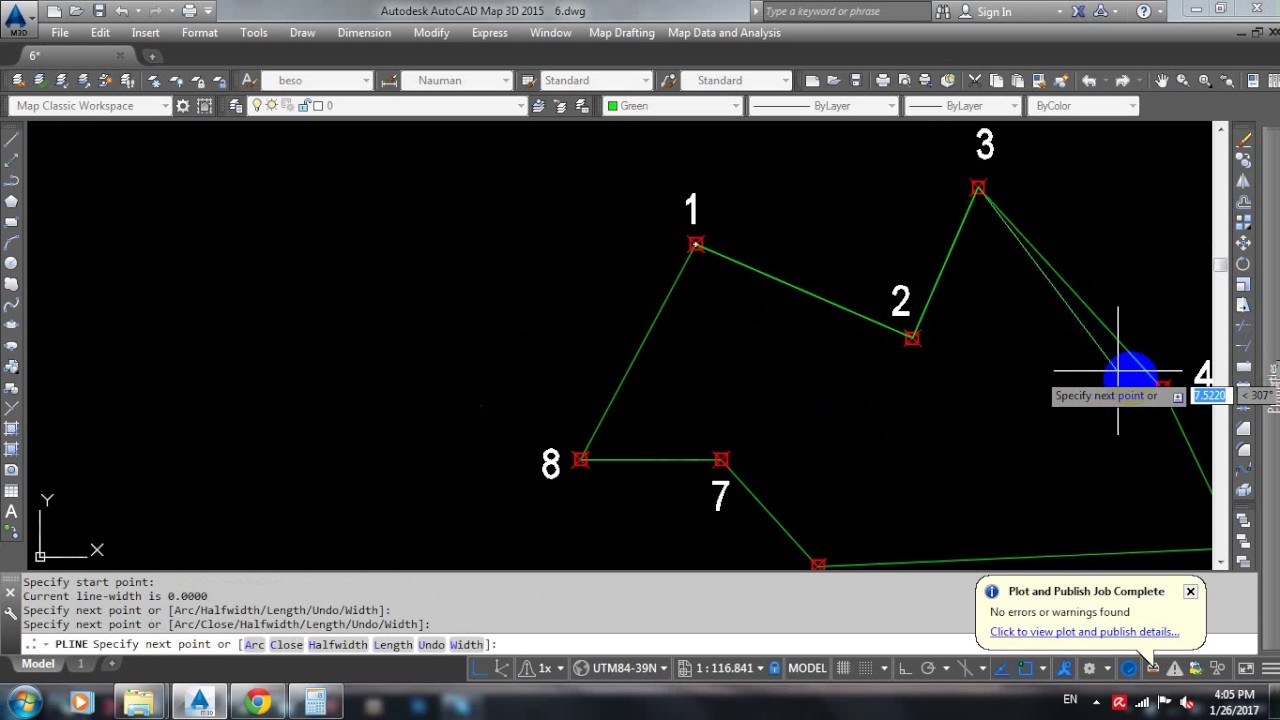Viewport: 1280px width, 720px height.
Task: Click the Length option in command line
Action: click(x=393, y=645)
